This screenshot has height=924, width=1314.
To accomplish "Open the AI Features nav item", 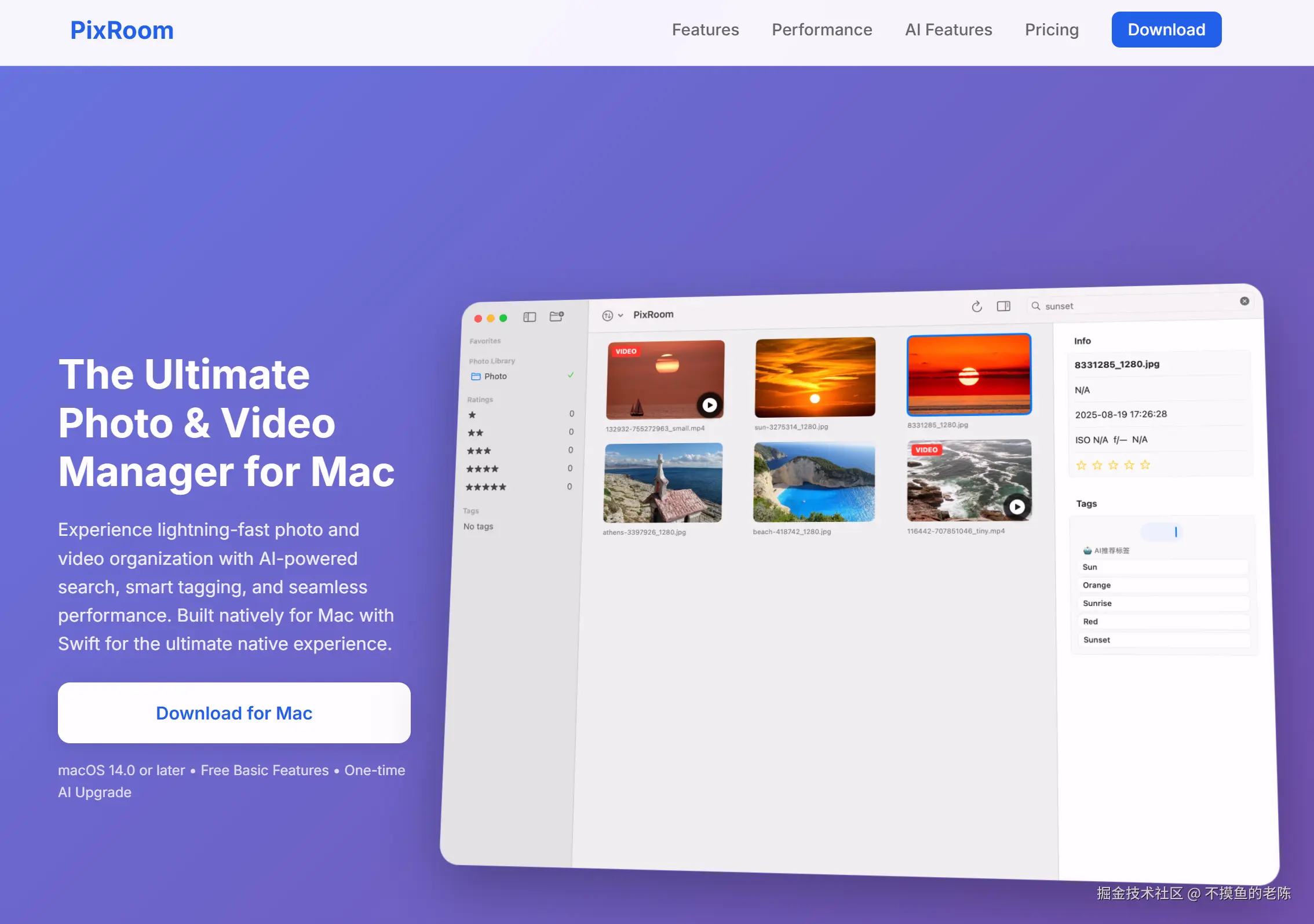I will pyautogui.click(x=948, y=30).
